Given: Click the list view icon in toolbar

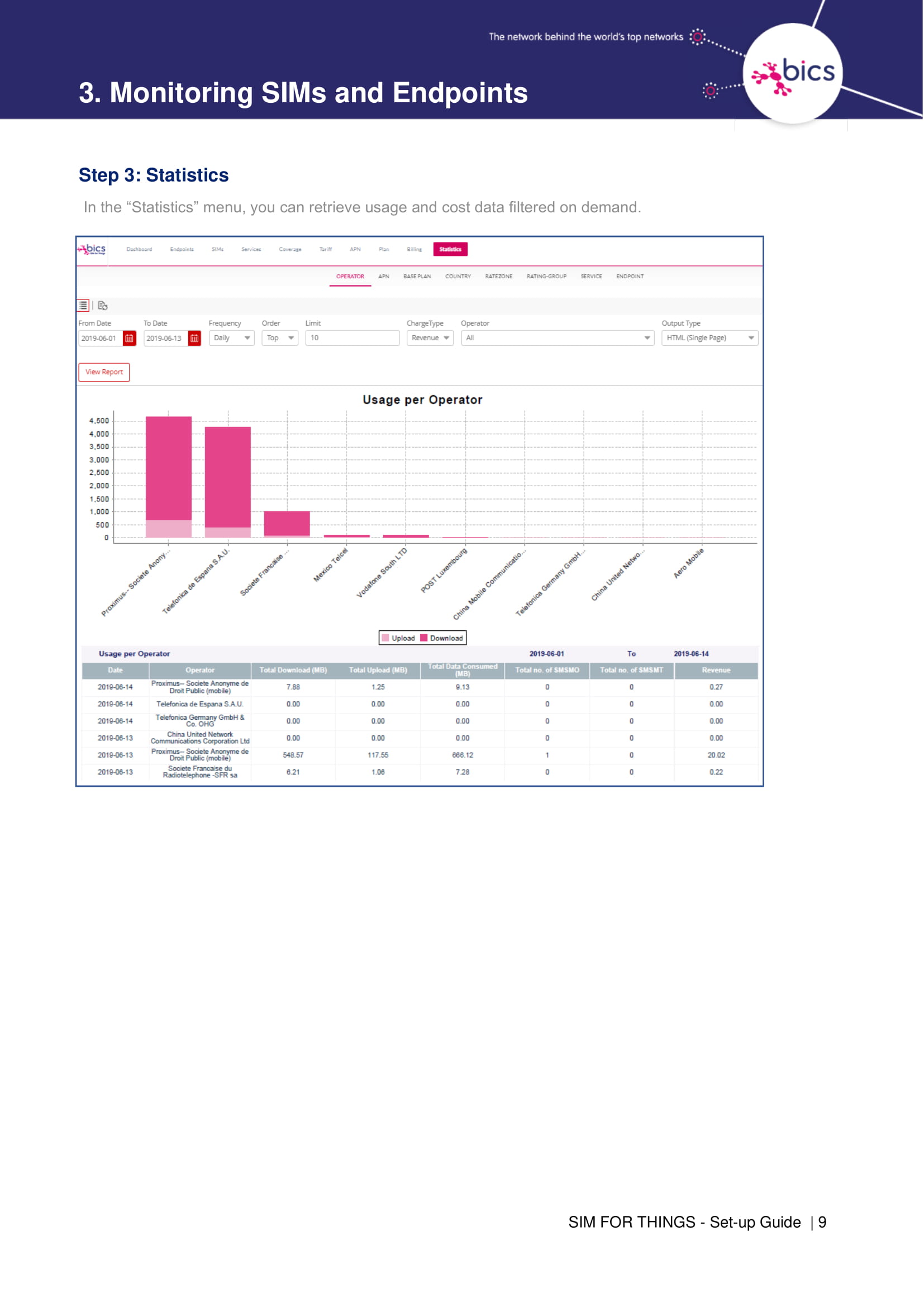Looking at the screenshot, I should tap(83, 306).
